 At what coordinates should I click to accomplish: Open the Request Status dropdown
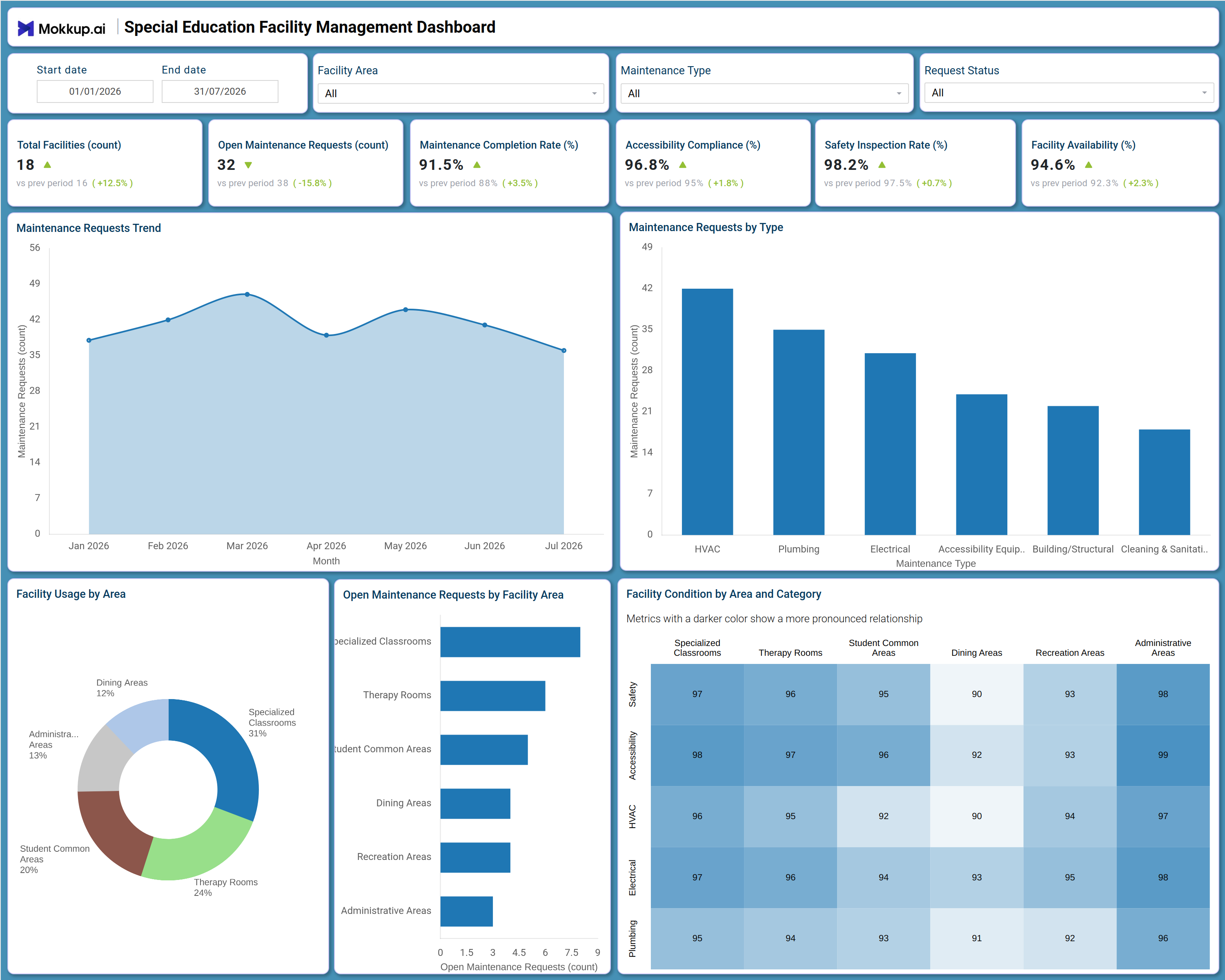[1069, 93]
